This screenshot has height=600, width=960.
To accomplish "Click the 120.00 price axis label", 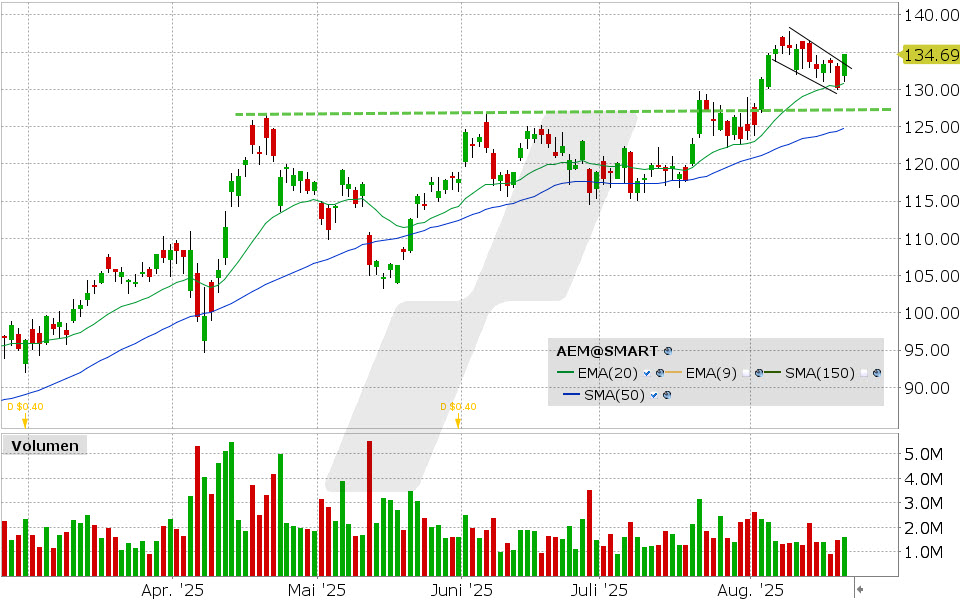I will point(932,164).
